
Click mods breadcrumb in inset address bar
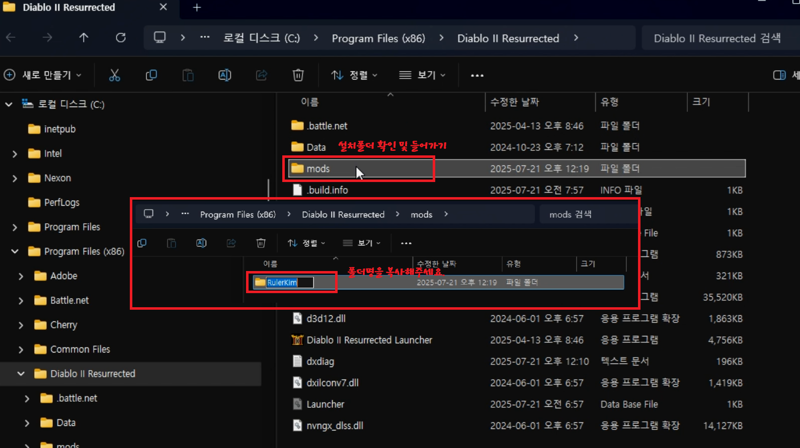421,215
